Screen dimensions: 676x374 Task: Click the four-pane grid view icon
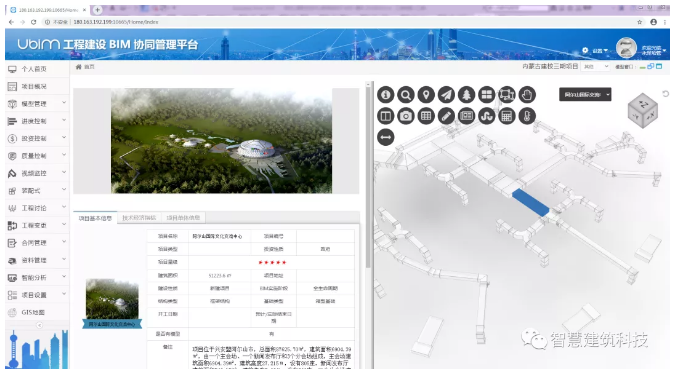487,95
